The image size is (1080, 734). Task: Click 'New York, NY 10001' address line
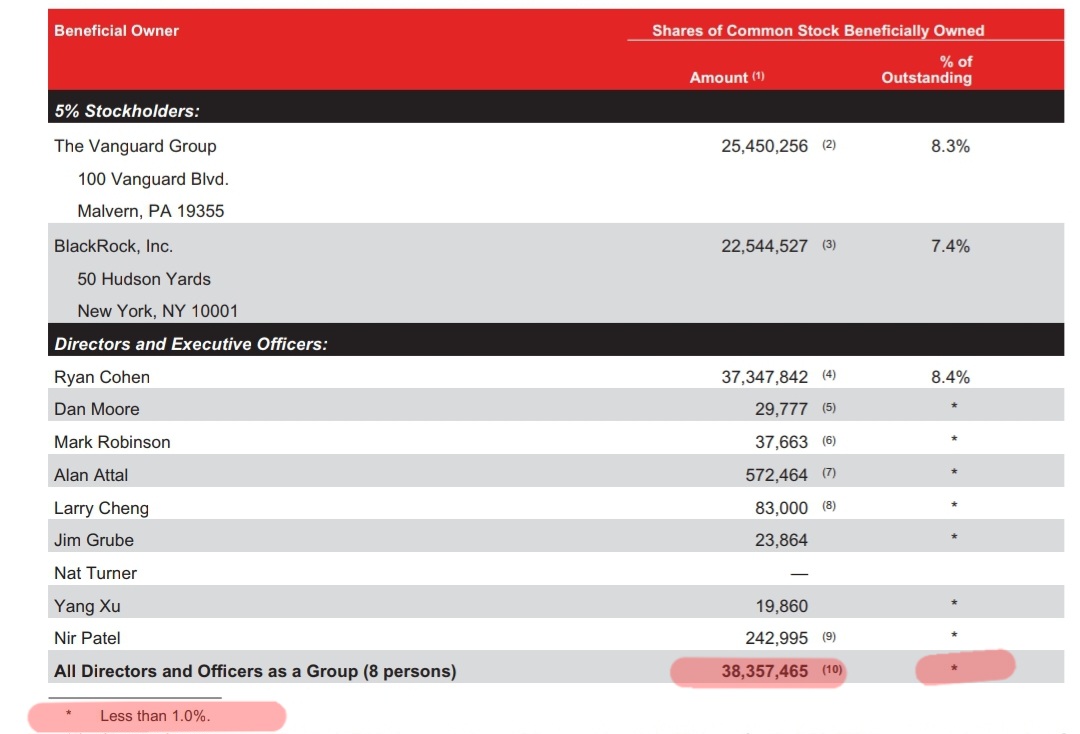pyautogui.click(x=158, y=311)
